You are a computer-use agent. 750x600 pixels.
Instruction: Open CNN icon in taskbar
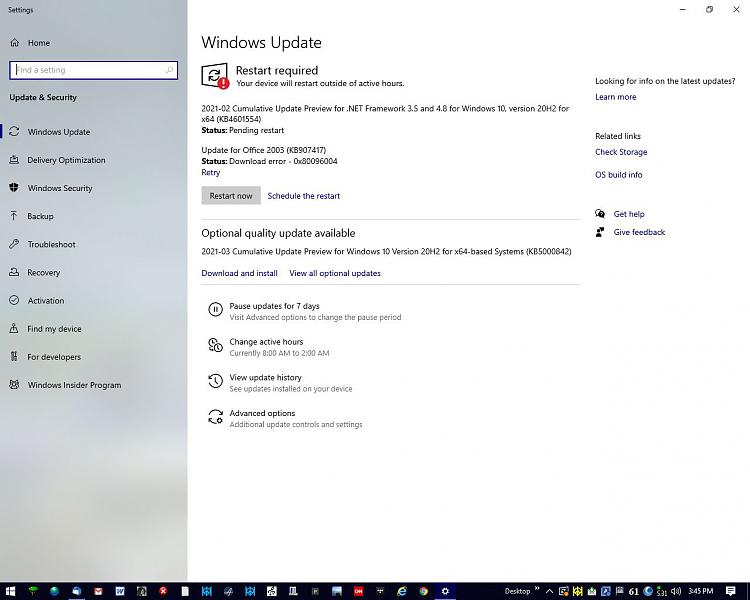(358, 591)
